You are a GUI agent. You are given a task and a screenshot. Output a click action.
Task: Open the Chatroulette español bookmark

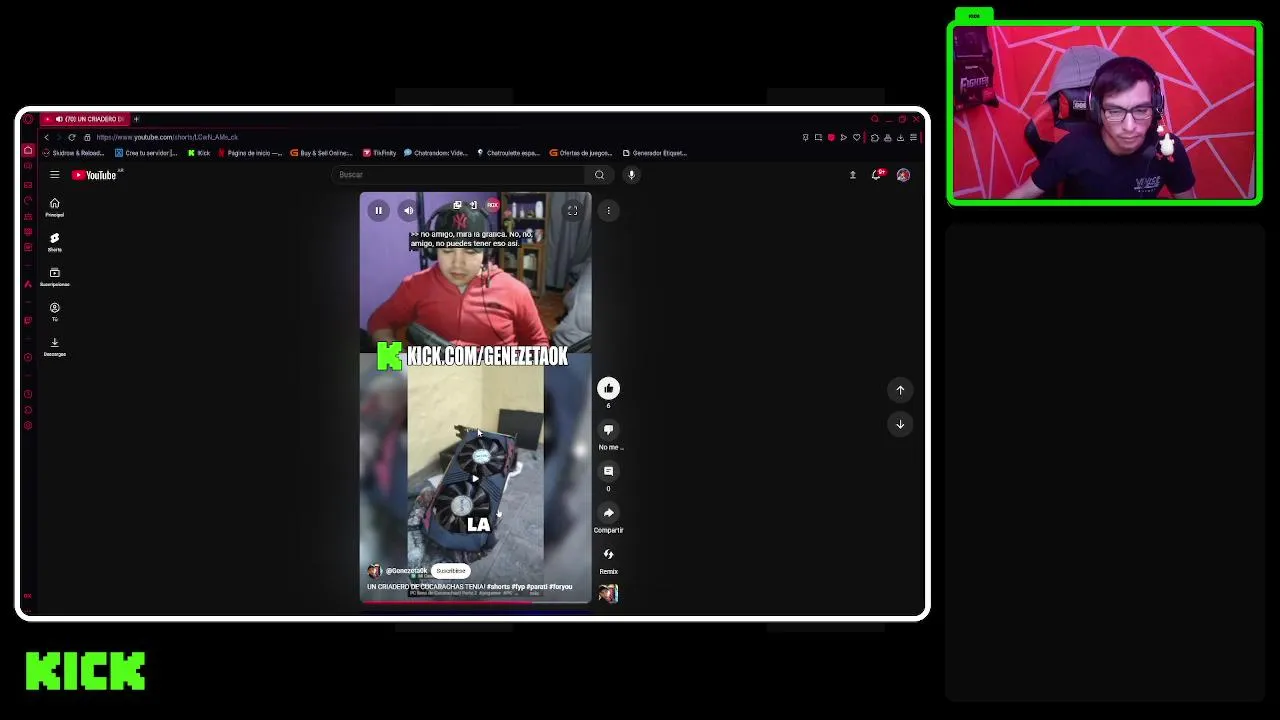click(509, 153)
